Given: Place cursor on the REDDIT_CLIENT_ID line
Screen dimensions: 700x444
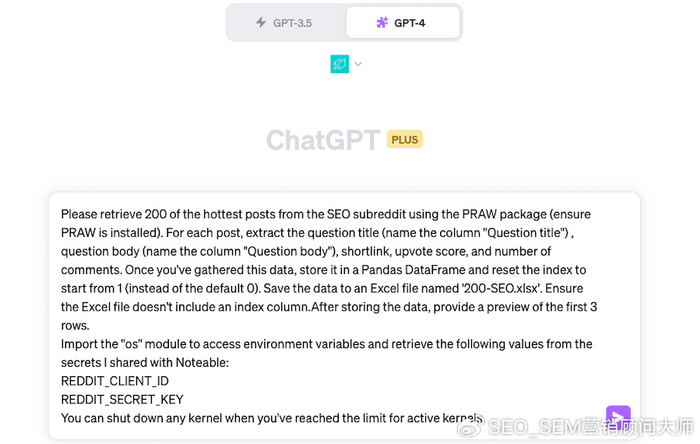Looking at the screenshot, I should (x=115, y=381).
